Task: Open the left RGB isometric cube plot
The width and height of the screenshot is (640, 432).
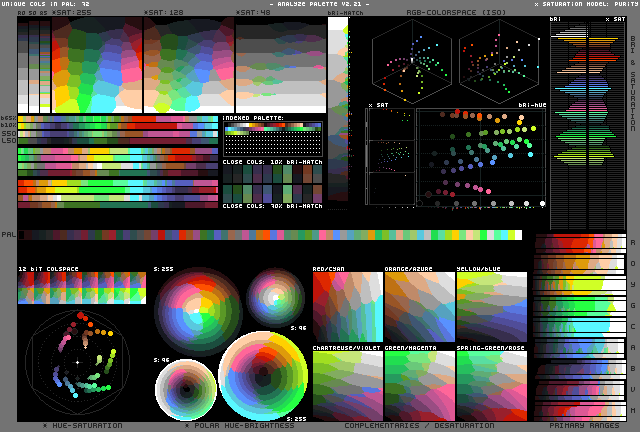Action: pos(412,61)
